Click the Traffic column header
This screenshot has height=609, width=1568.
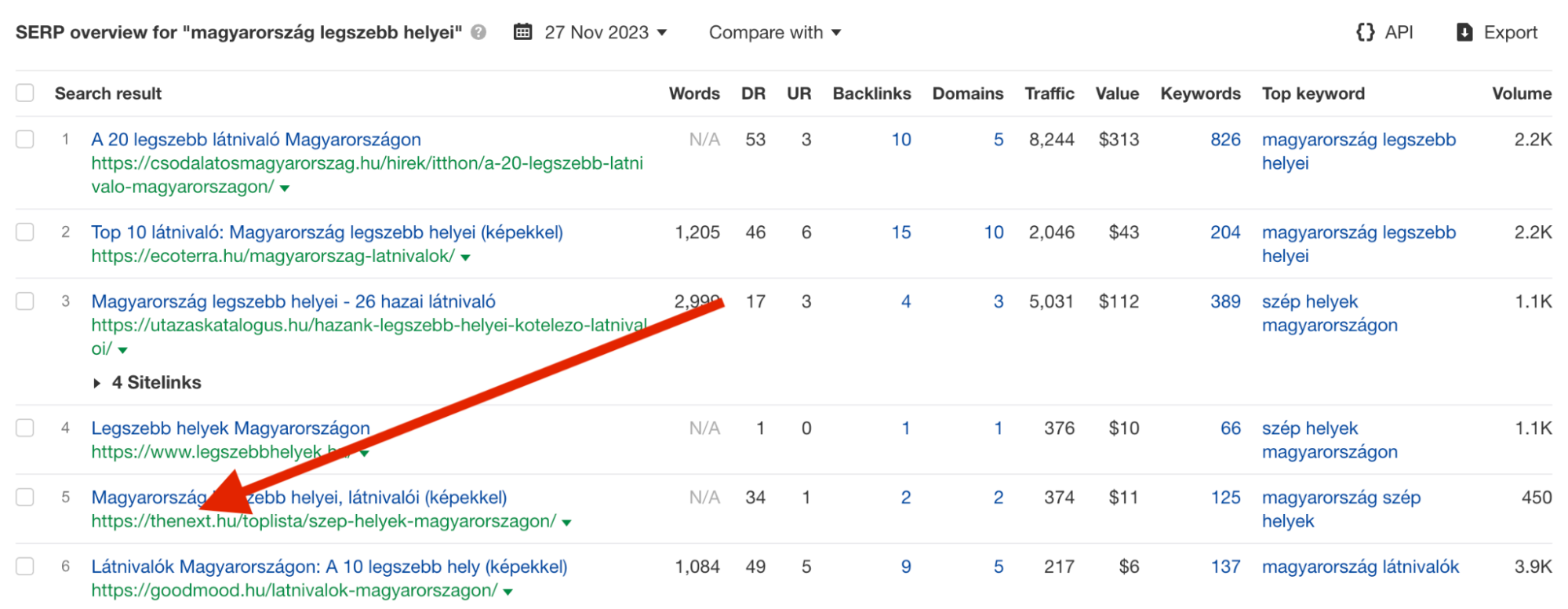click(x=1050, y=93)
